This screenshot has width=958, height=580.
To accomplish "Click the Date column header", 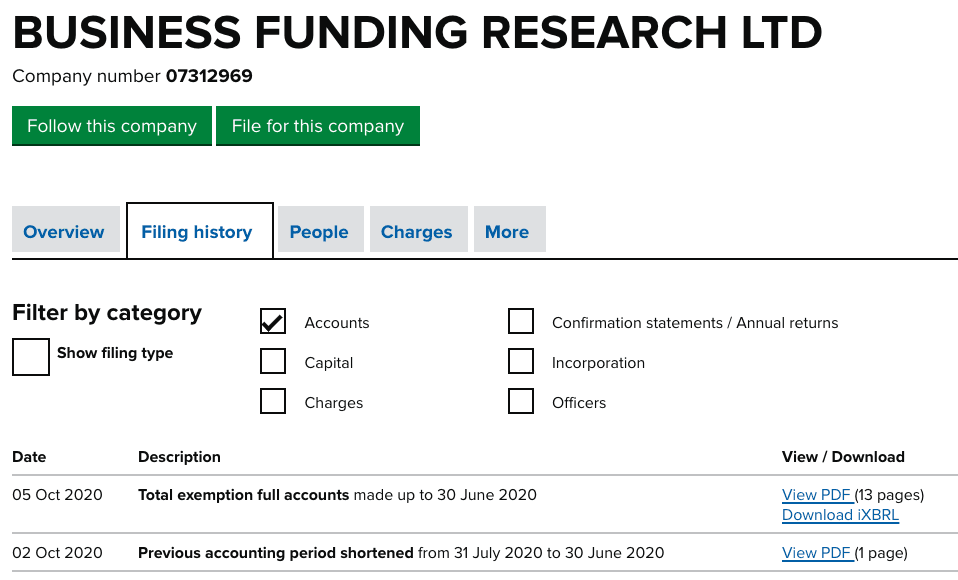I will [29, 457].
